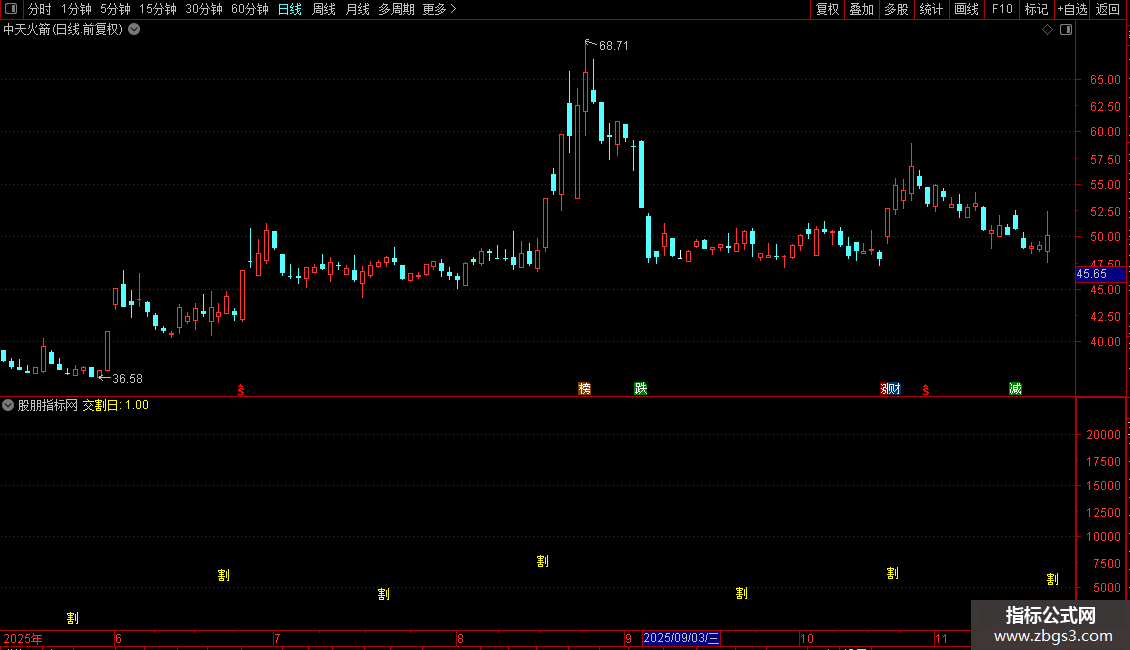Click the red $ marker in June
This screenshot has height=650, width=1130.
(x=241, y=390)
